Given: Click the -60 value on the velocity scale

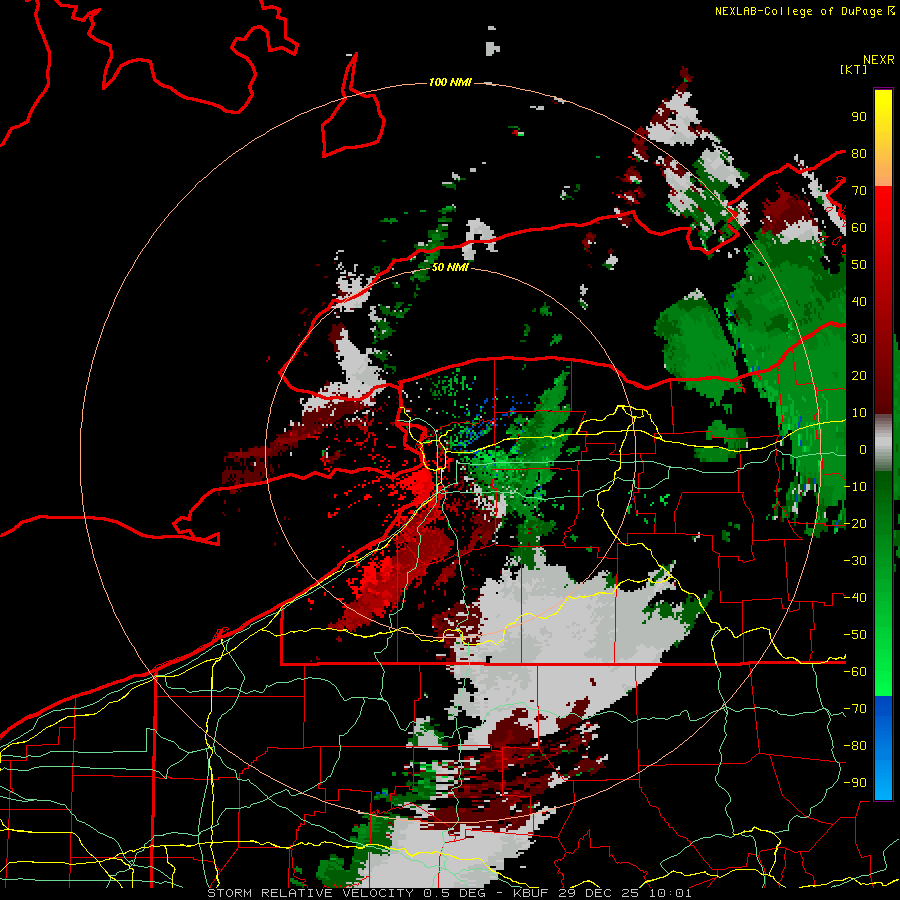Looking at the screenshot, I should (855, 672).
